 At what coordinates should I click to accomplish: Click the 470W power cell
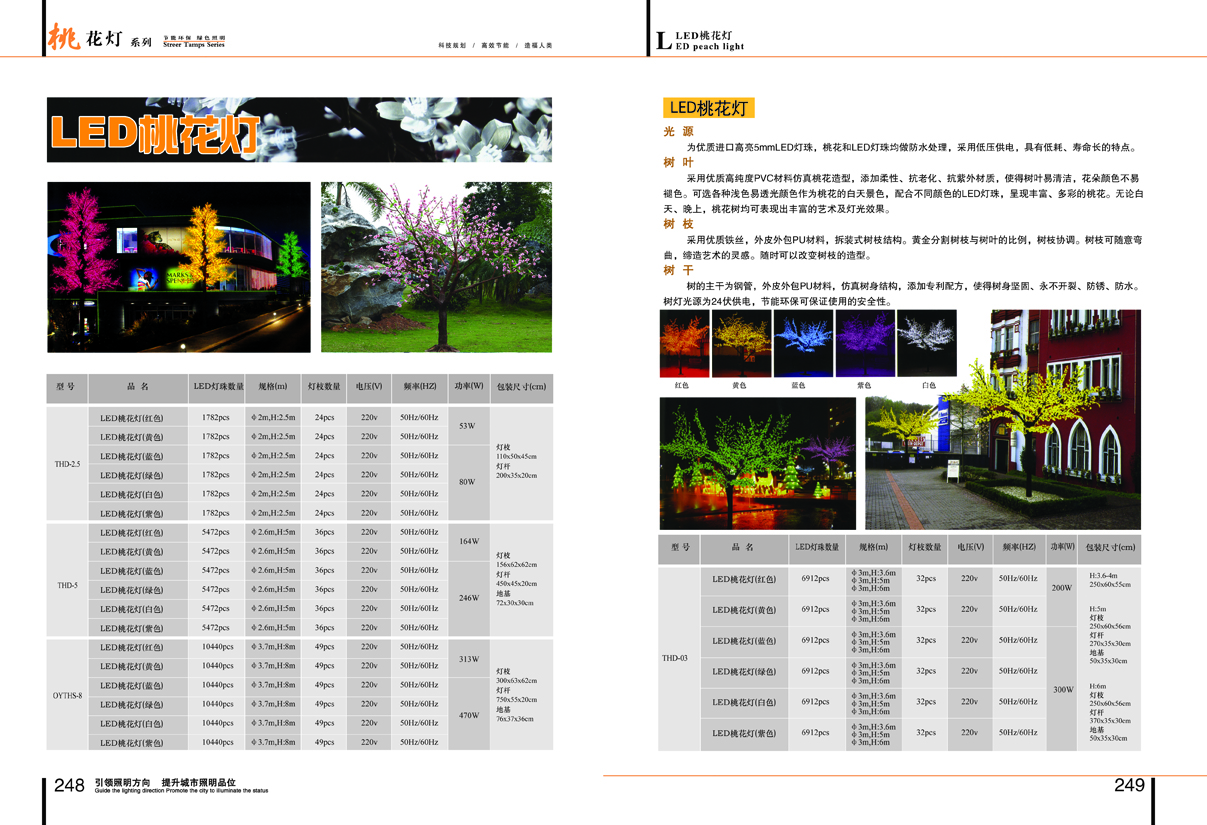point(468,715)
